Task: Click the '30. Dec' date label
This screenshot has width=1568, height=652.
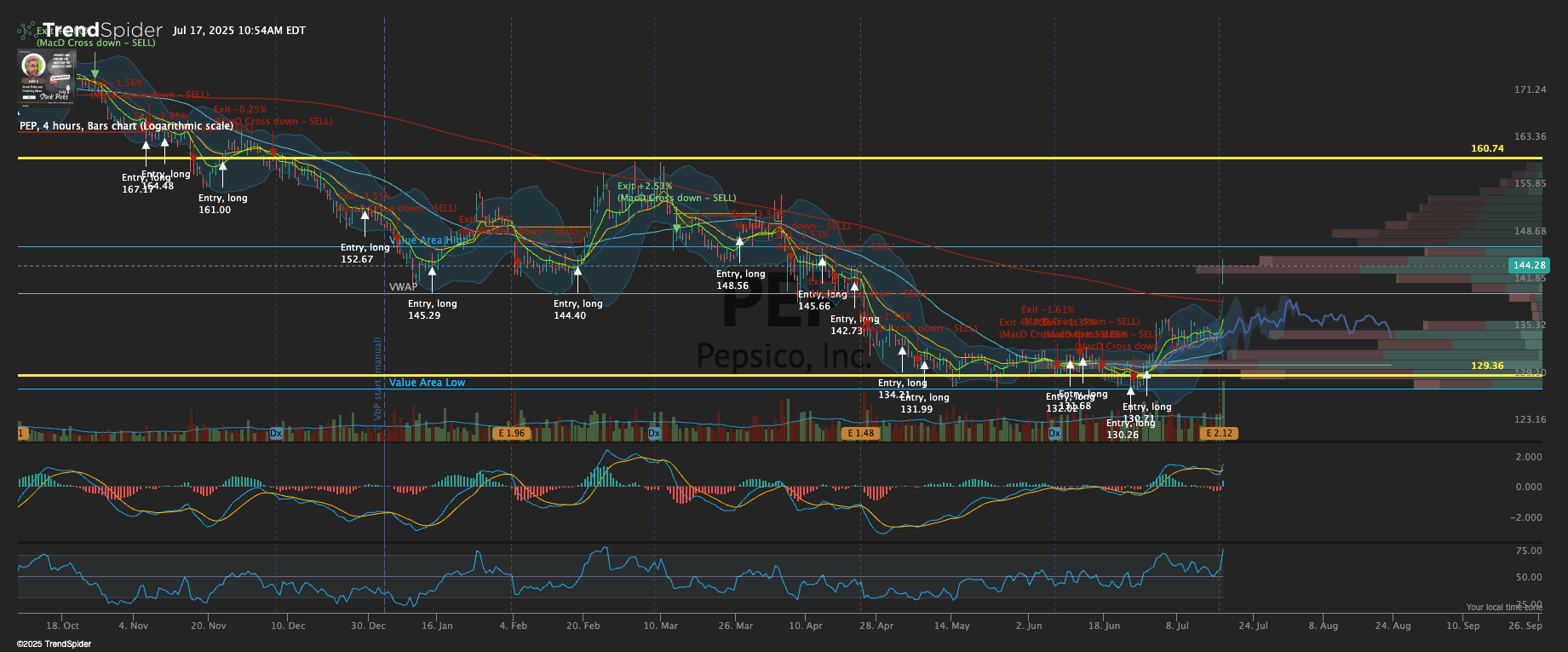Action: [368, 626]
